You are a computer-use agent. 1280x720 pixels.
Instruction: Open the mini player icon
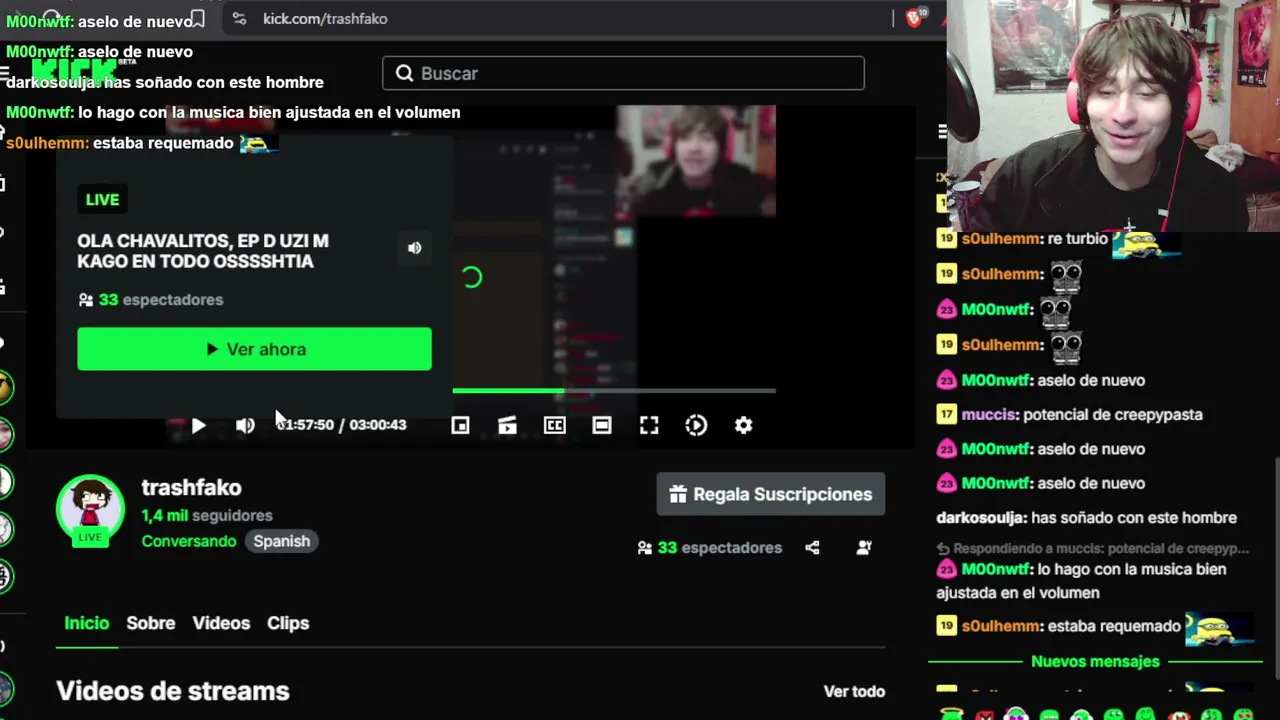(460, 425)
